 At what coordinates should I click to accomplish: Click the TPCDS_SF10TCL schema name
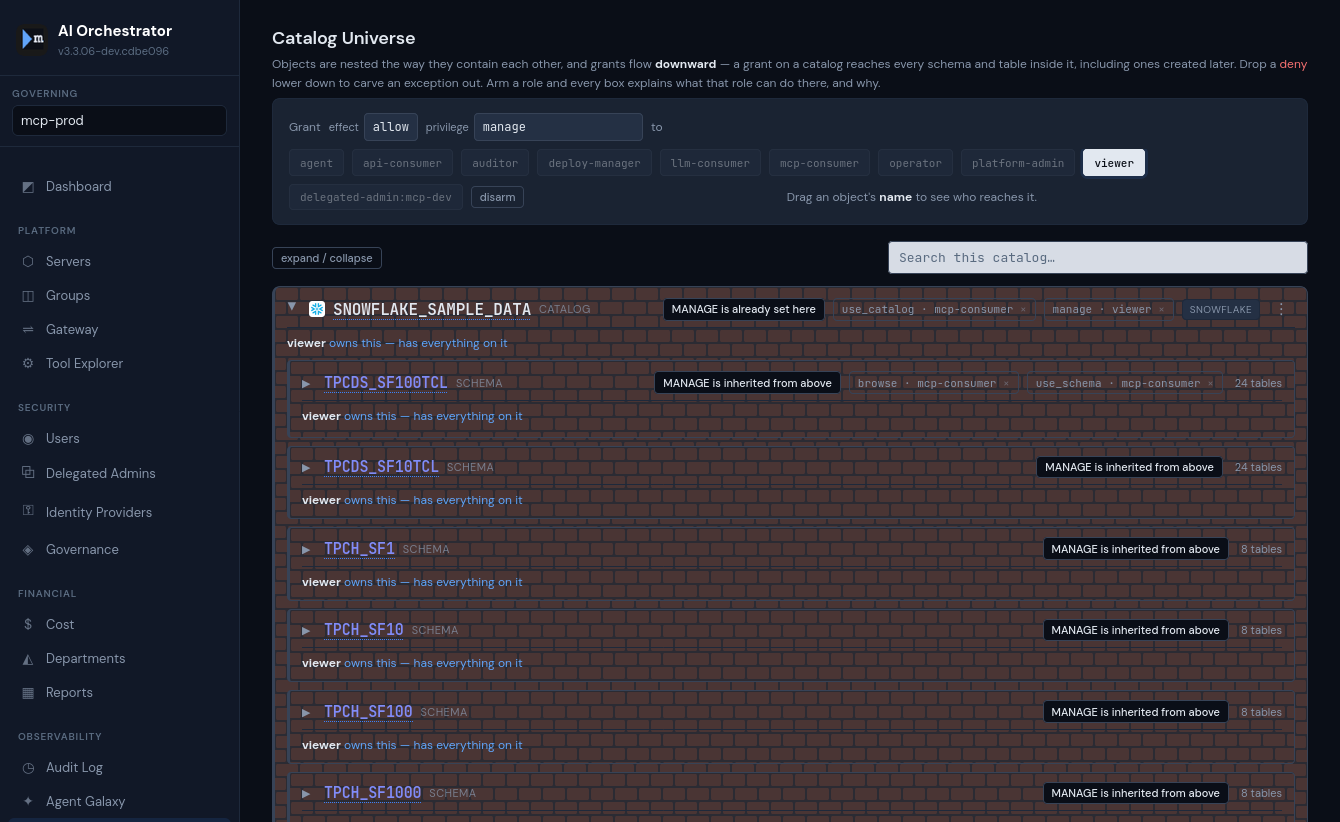[x=381, y=468]
